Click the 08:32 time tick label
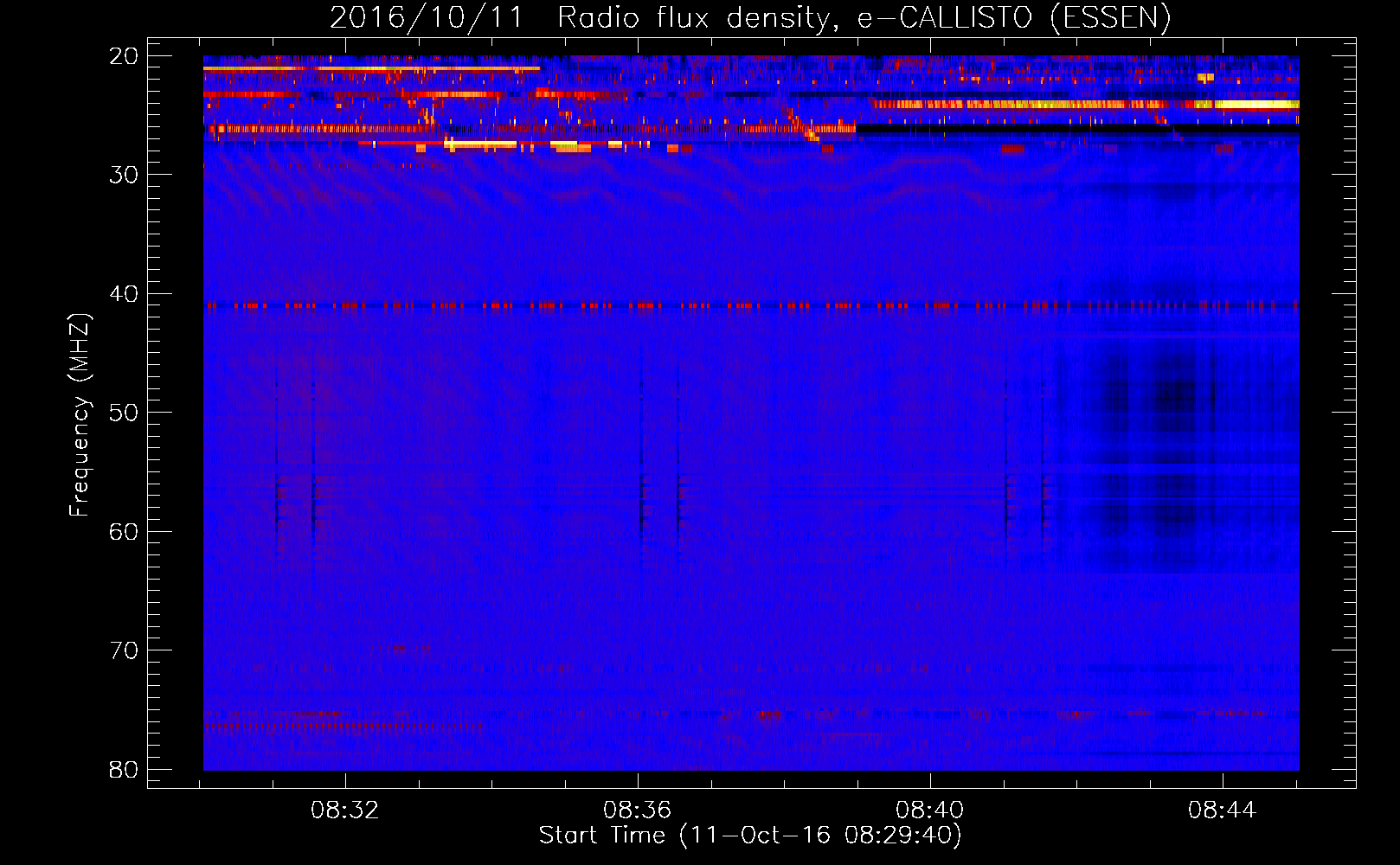Image resolution: width=1400 pixels, height=865 pixels. tap(345, 811)
